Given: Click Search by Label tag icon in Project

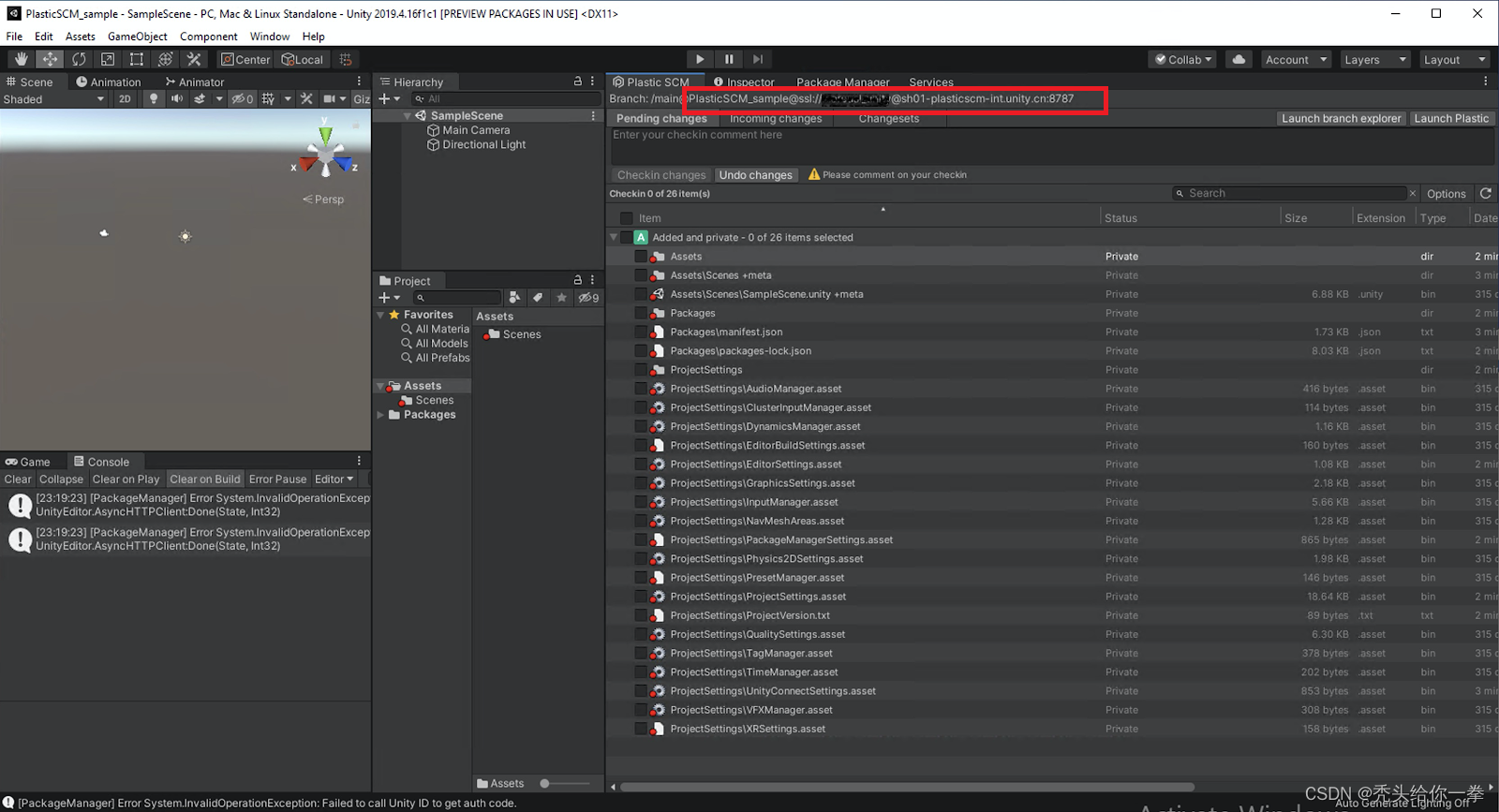Looking at the screenshot, I should (538, 298).
